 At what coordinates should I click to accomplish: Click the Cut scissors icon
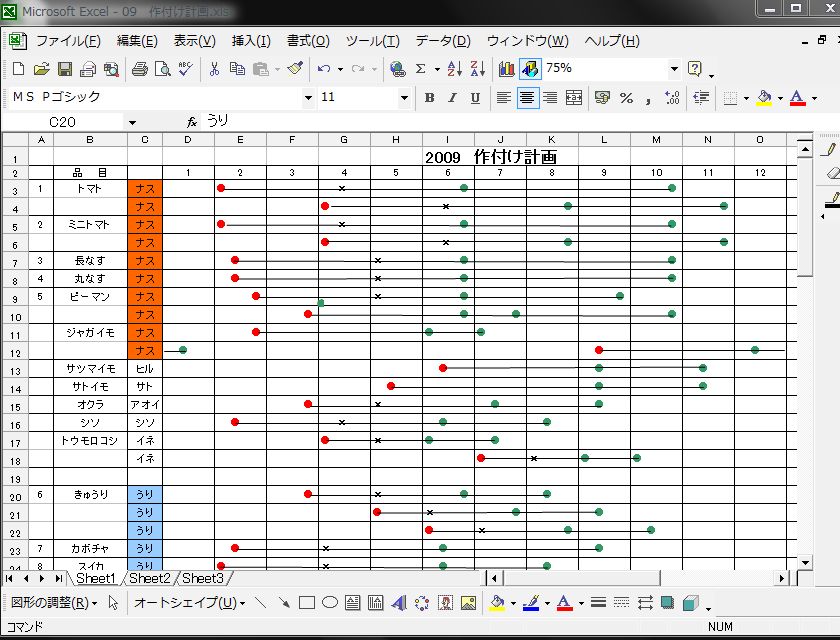click(214, 69)
